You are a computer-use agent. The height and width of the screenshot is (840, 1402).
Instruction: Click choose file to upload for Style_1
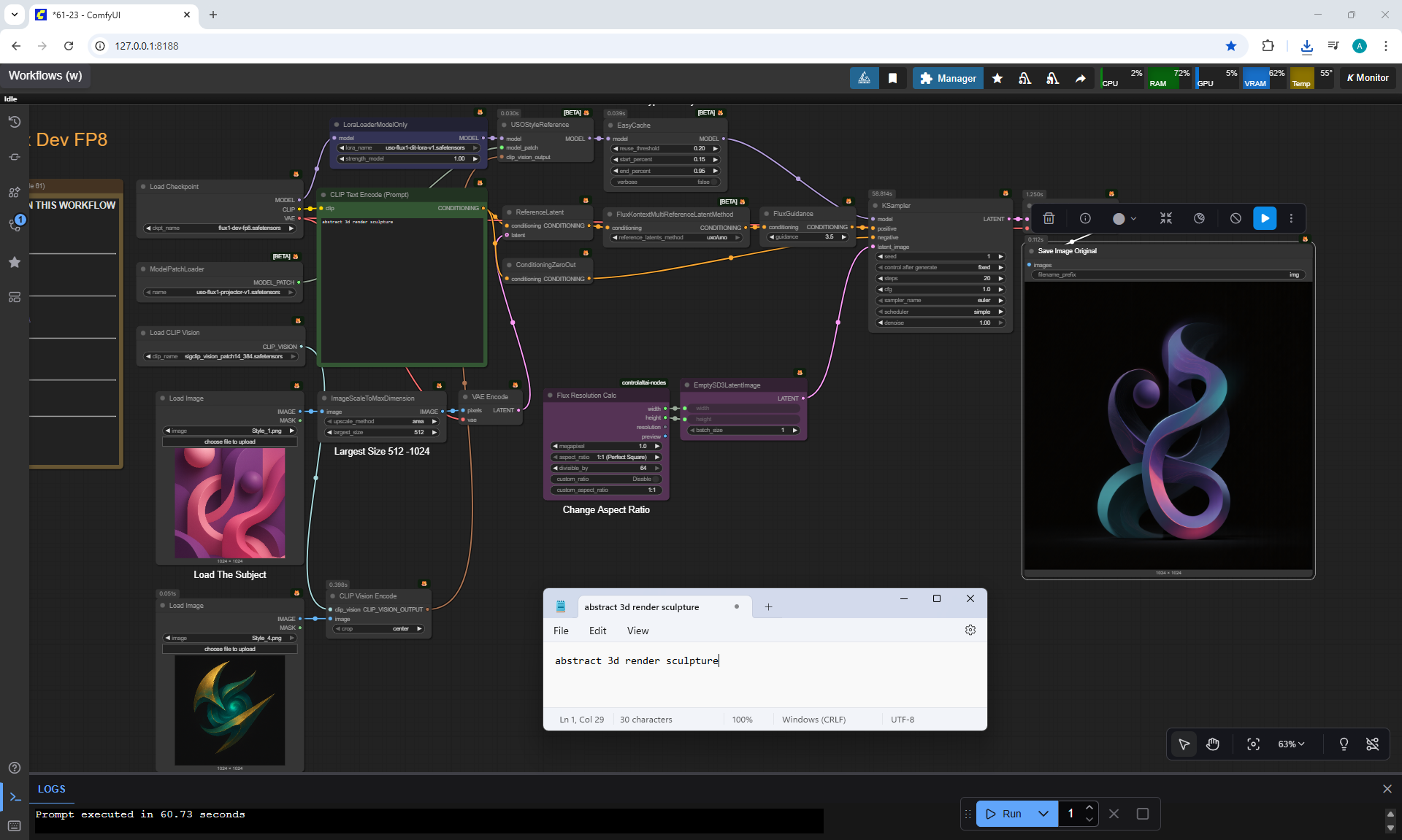229,442
